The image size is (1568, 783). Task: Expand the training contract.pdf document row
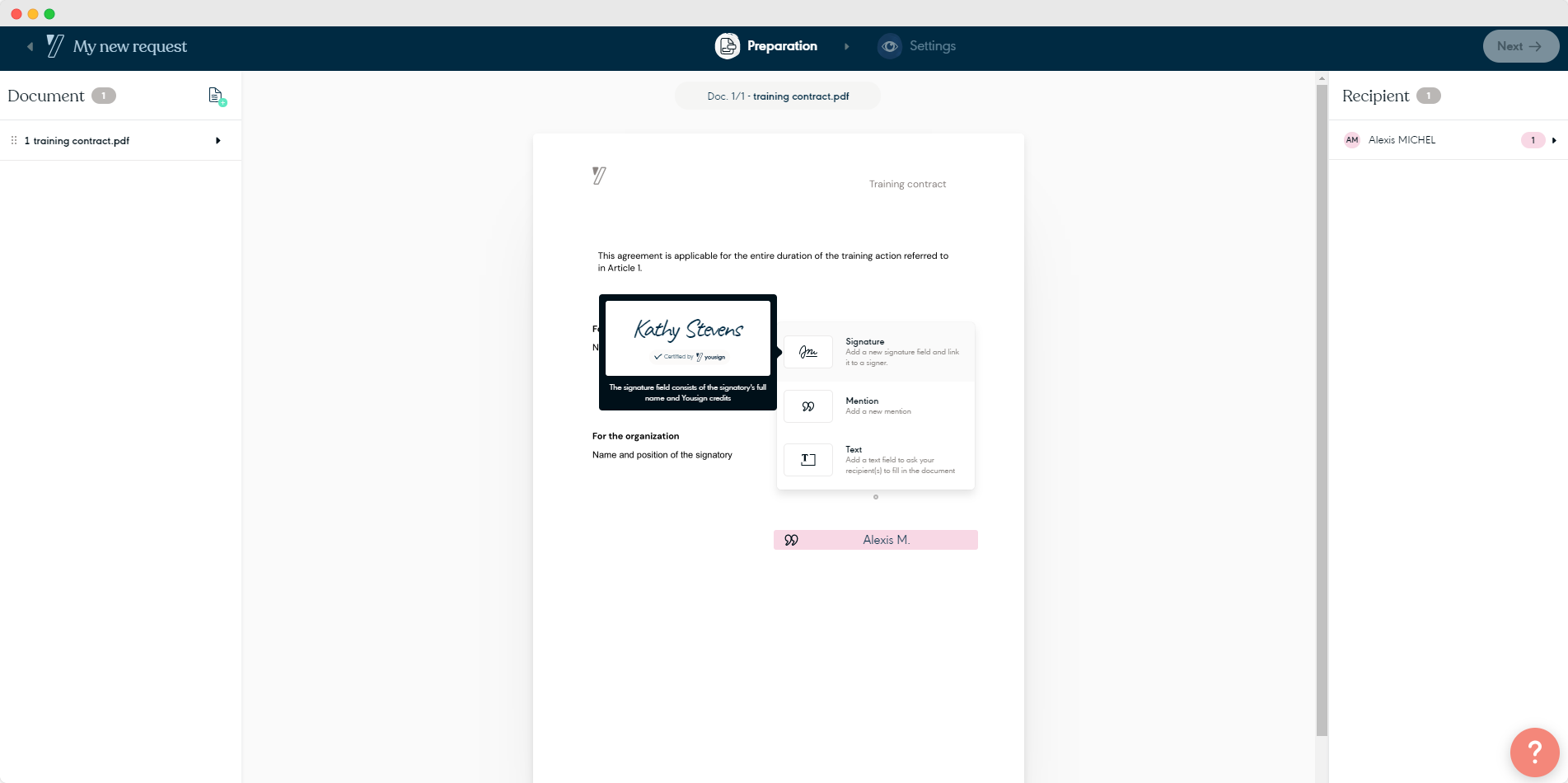pos(218,141)
